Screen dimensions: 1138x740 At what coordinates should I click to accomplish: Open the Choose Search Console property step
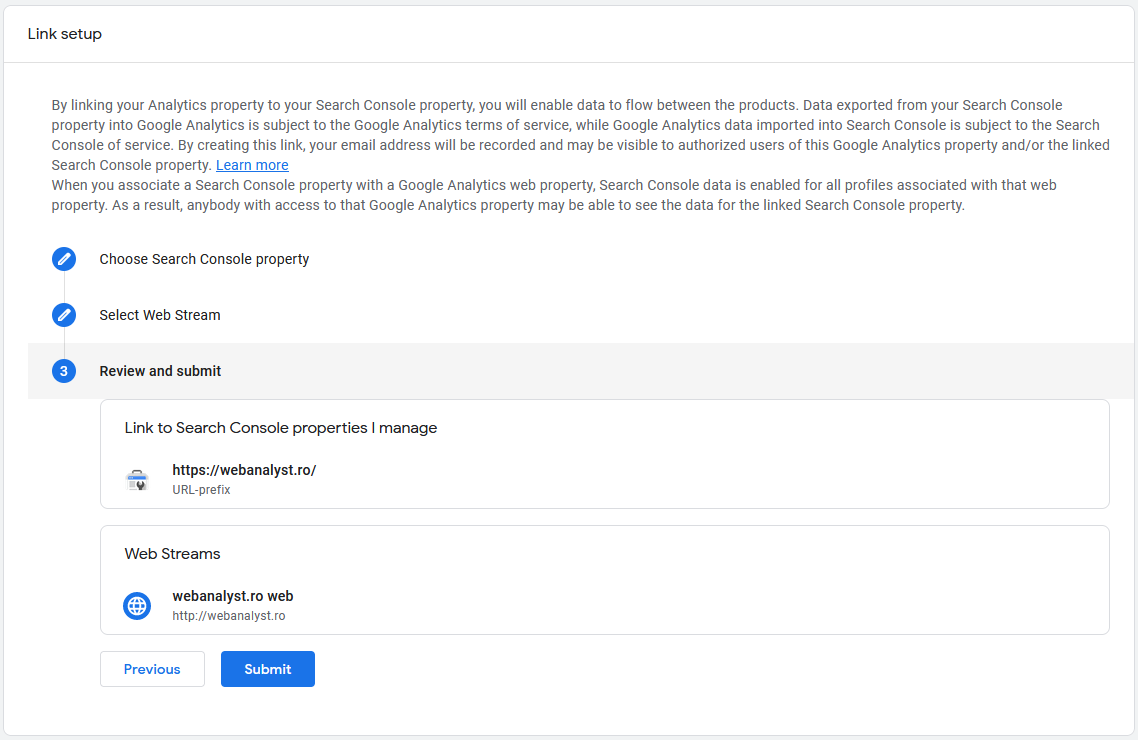coord(204,259)
